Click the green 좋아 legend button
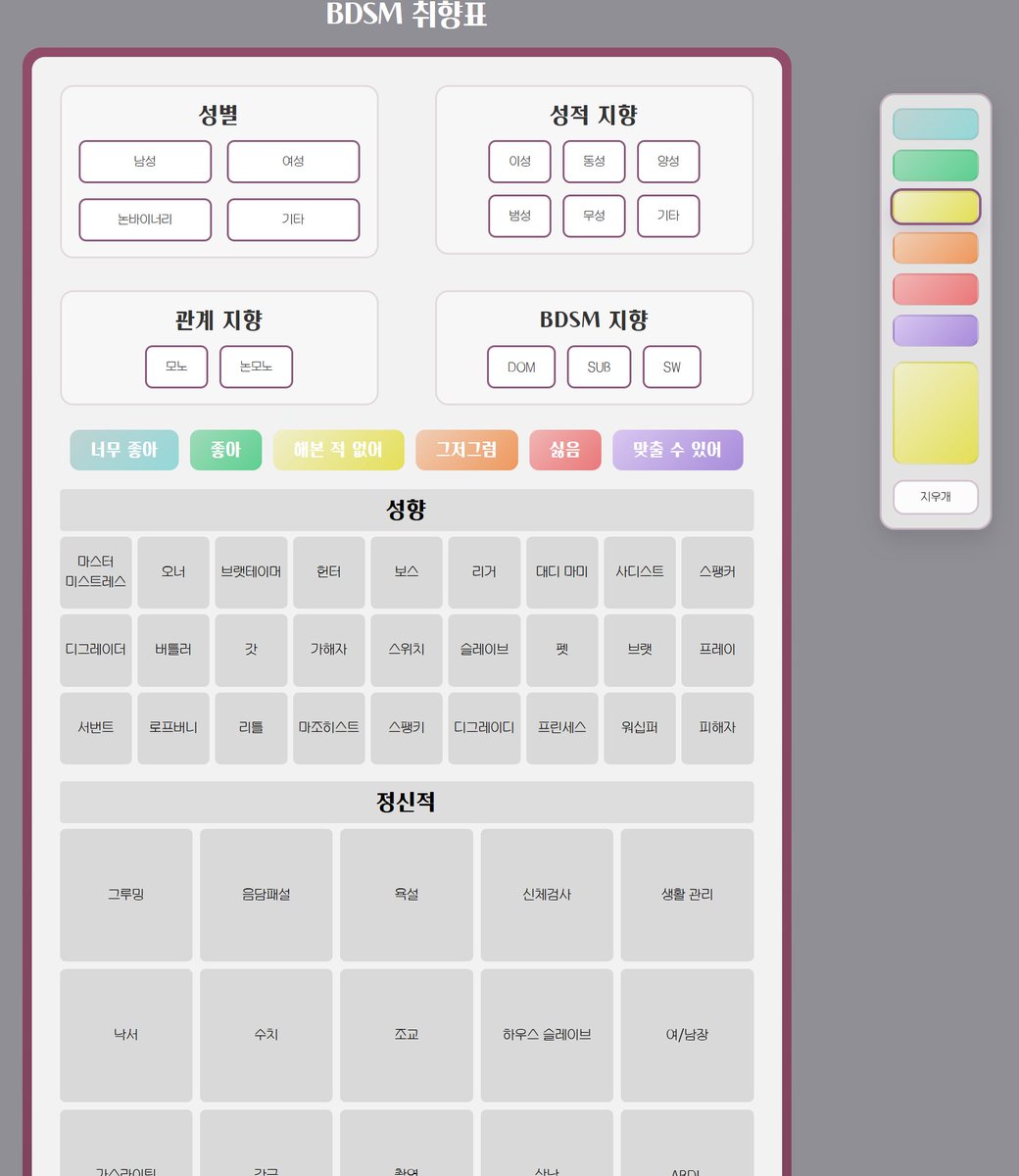The width and height of the screenshot is (1019, 1176). [225, 450]
